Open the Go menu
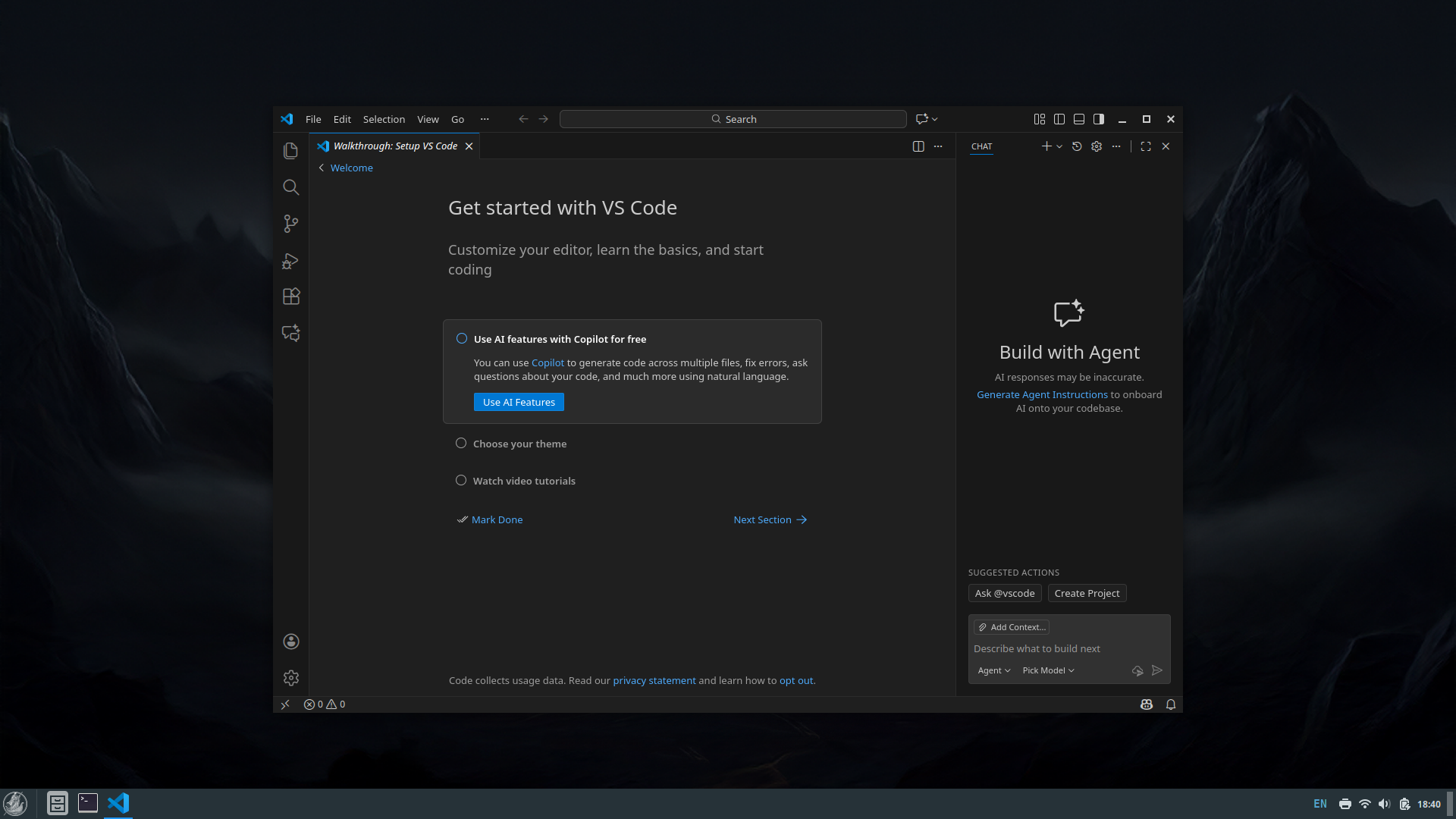The image size is (1456, 819). pos(457,119)
